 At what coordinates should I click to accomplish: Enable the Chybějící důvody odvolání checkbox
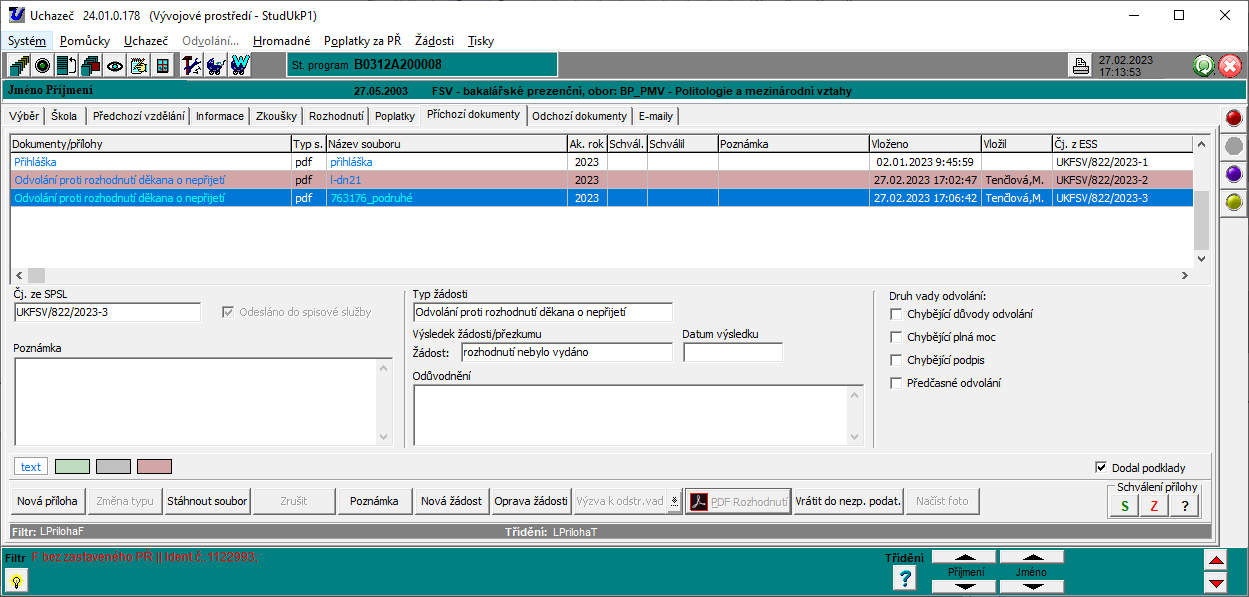[x=896, y=314]
